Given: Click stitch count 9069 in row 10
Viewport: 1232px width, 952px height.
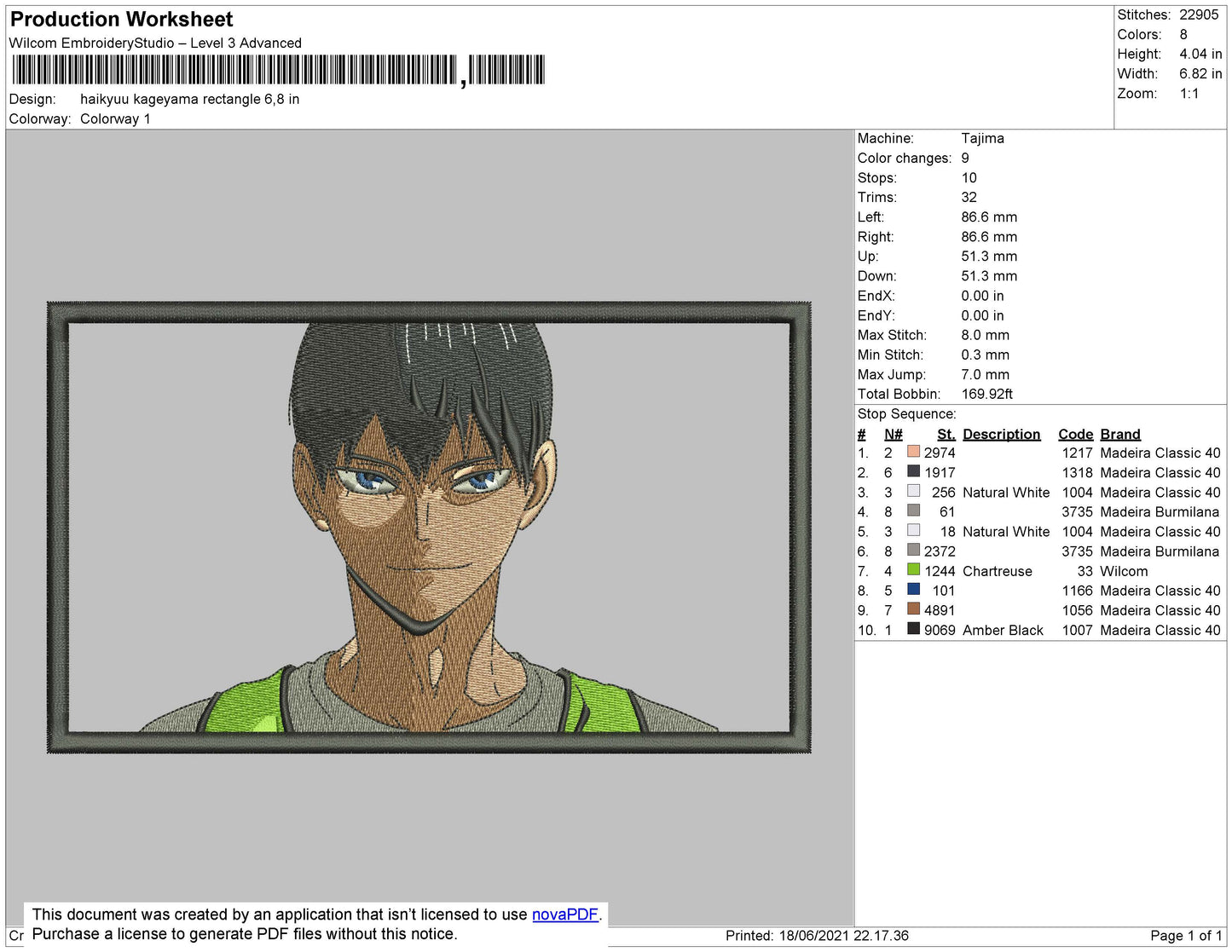Looking at the screenshot, I should coord(940,630).
